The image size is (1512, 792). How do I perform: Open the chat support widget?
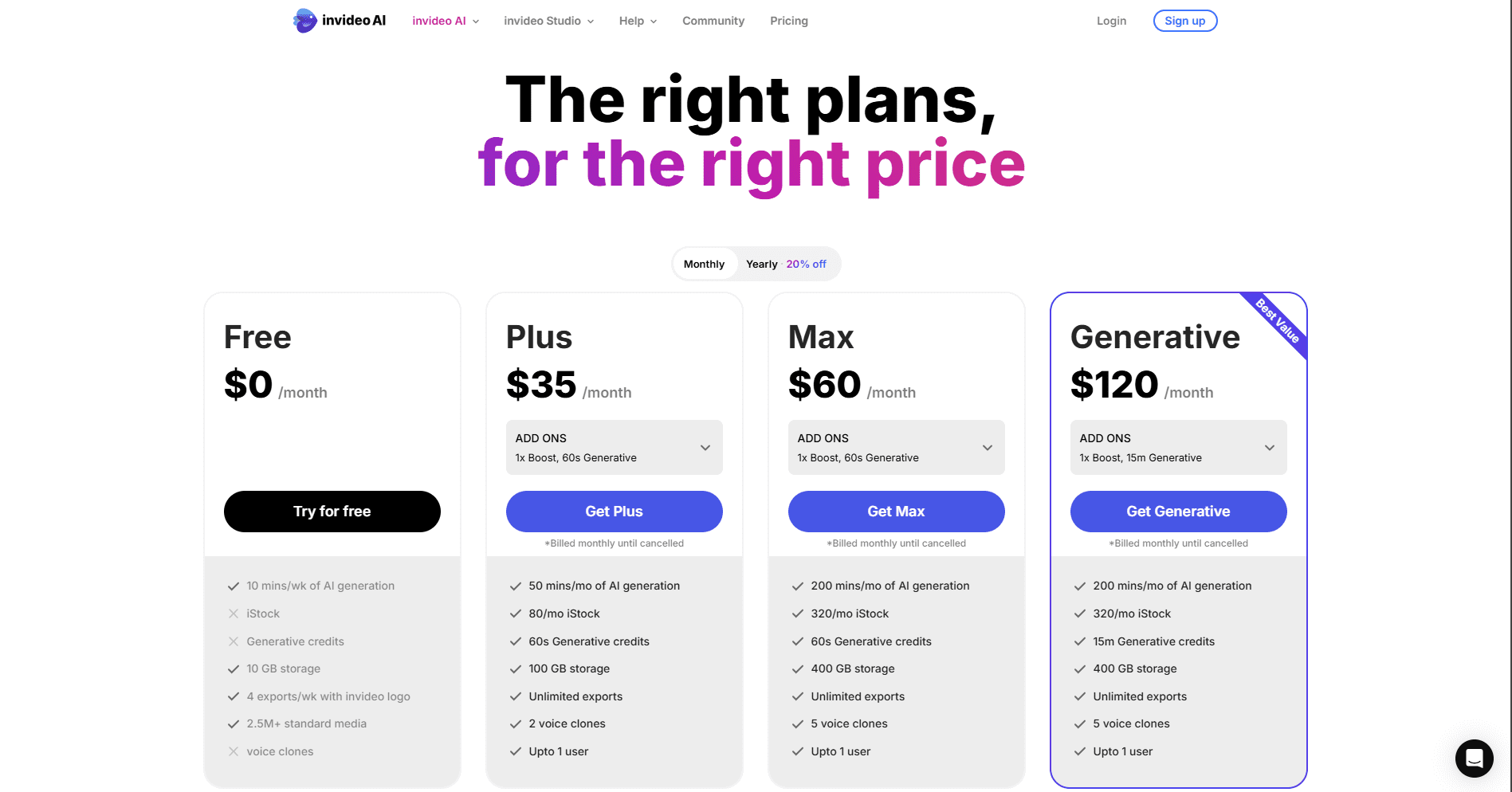click(1474, 758)
